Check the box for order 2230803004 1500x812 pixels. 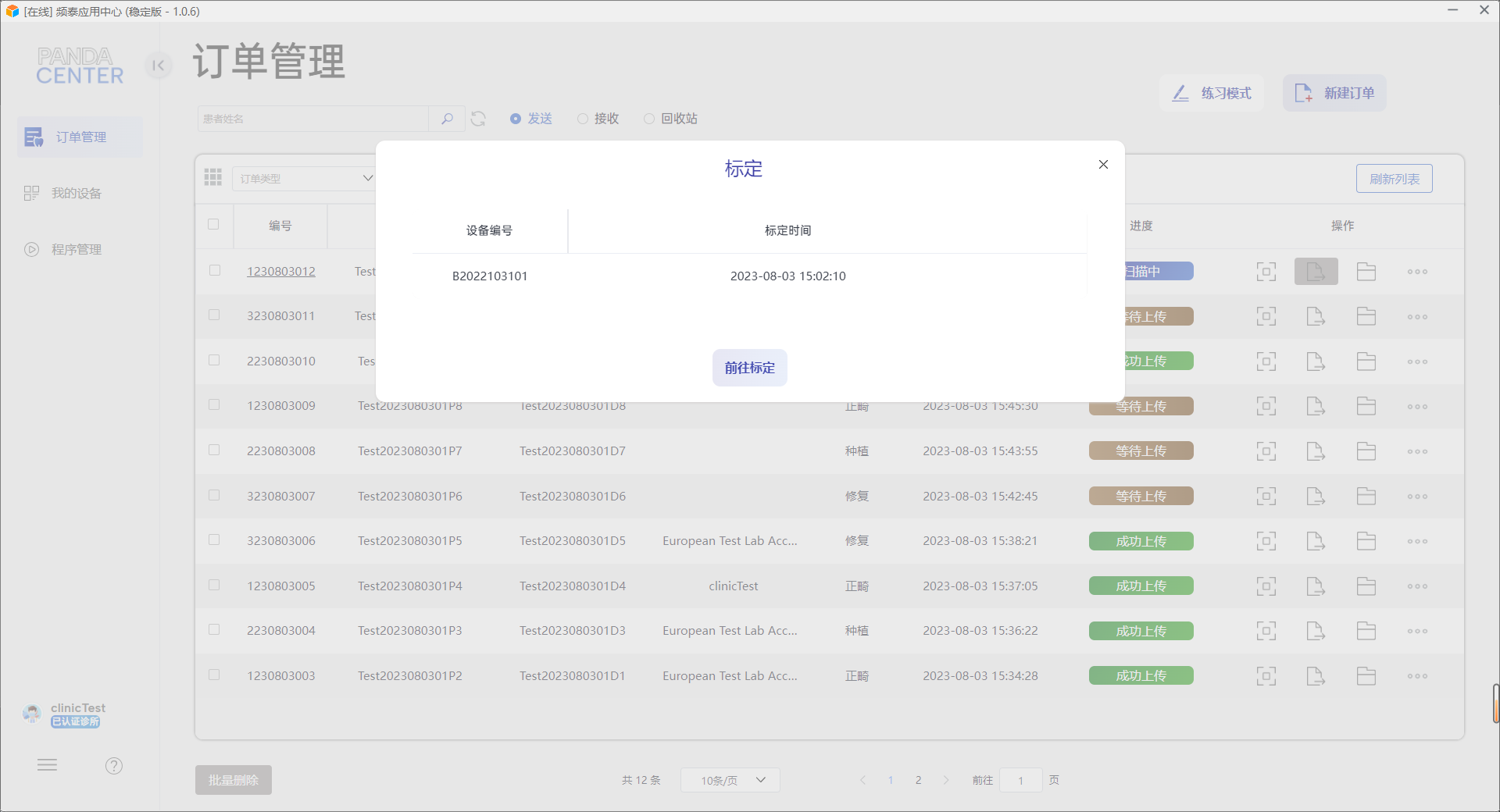214,629
